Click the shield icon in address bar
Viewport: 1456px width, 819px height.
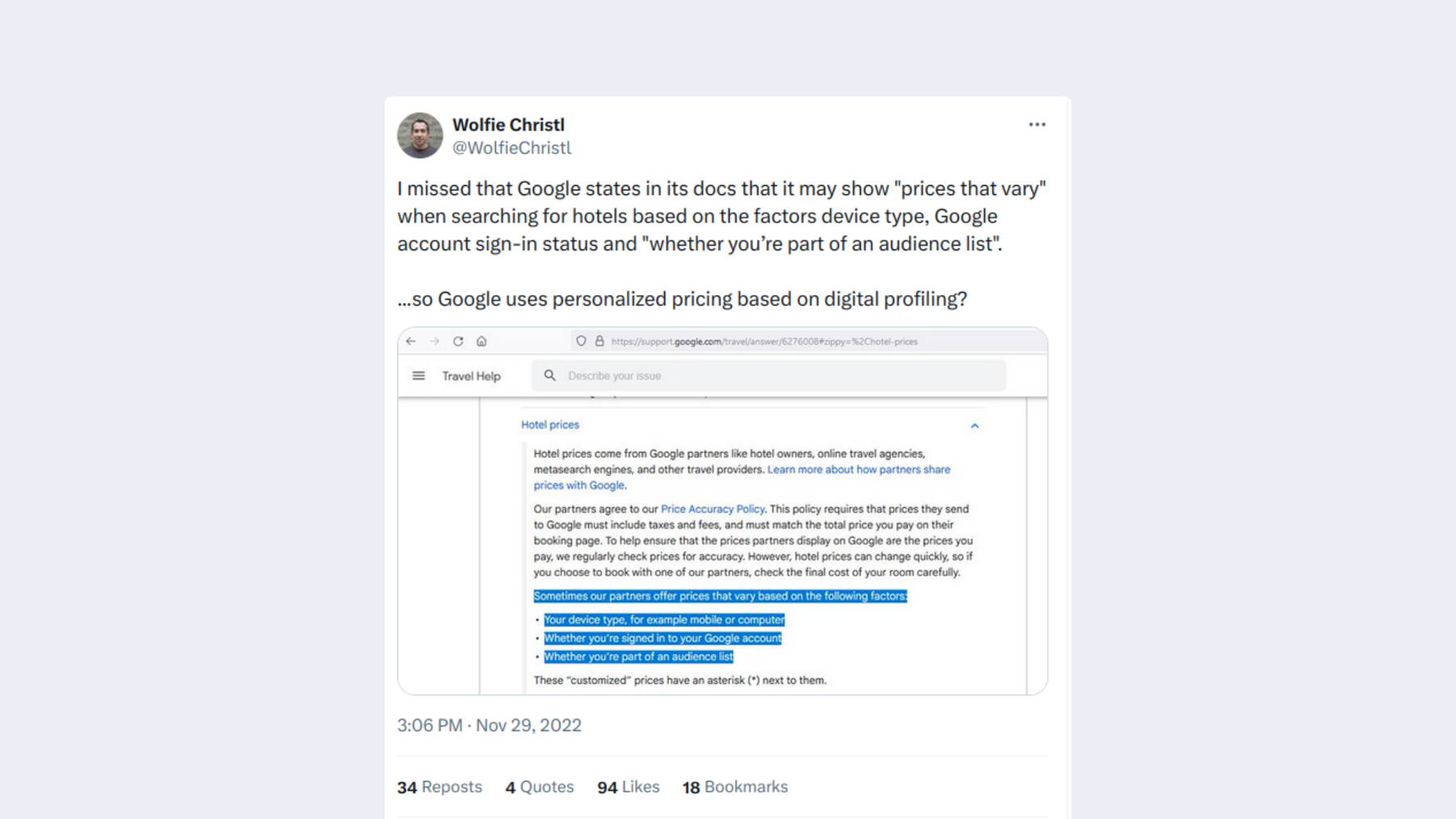(581, 341)
